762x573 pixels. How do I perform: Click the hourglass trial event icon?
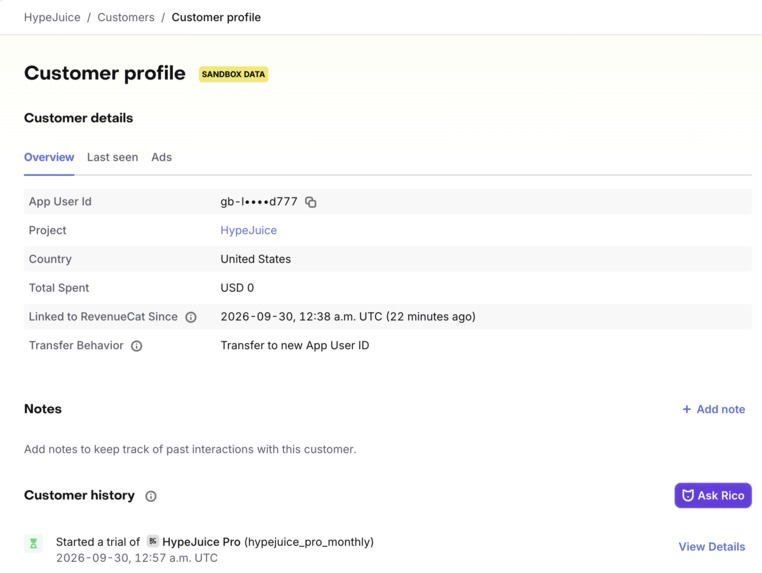pos(34,543)
